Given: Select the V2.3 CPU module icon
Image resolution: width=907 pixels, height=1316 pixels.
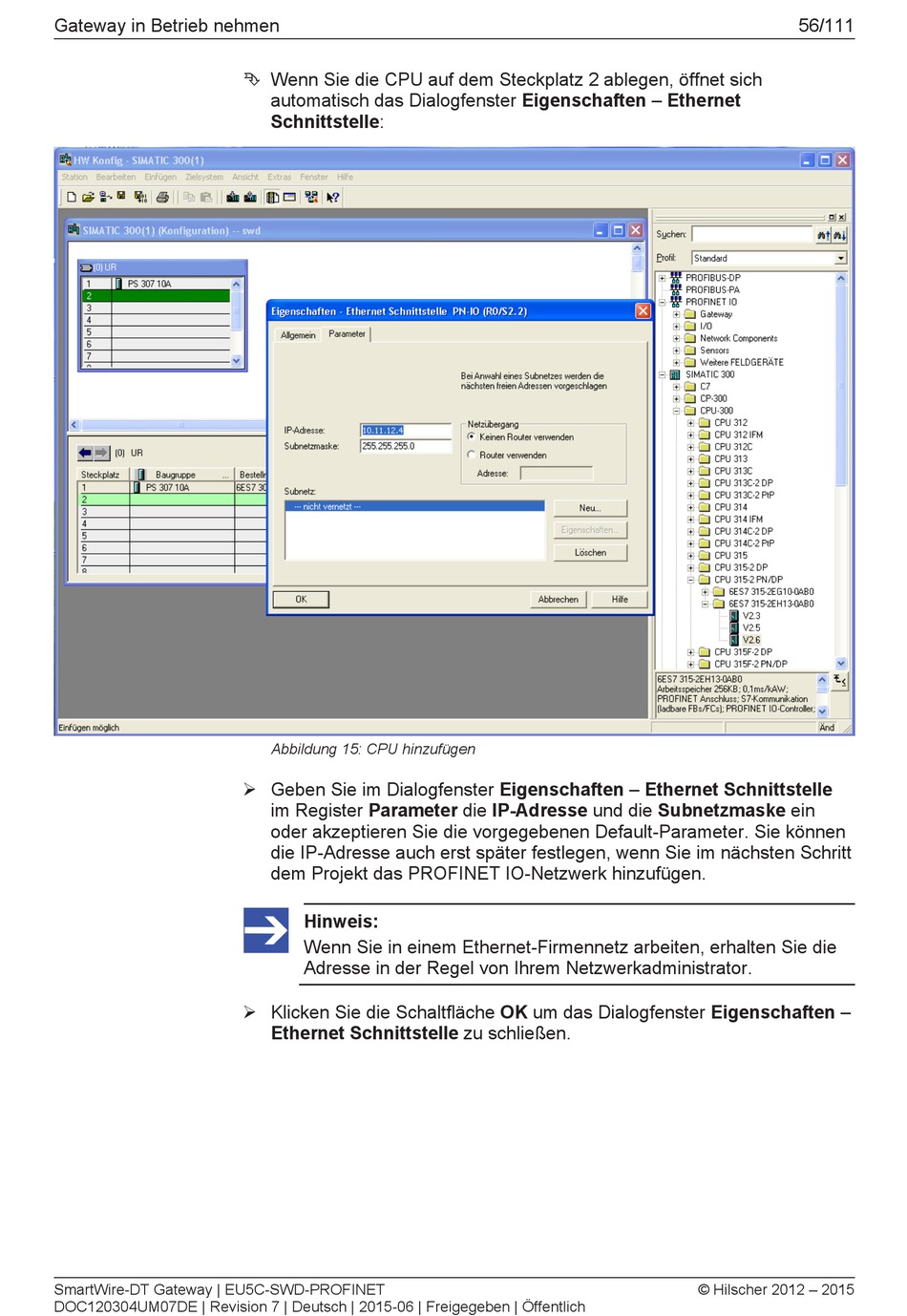Looking at the screenshot, I should tap(733, 616).
